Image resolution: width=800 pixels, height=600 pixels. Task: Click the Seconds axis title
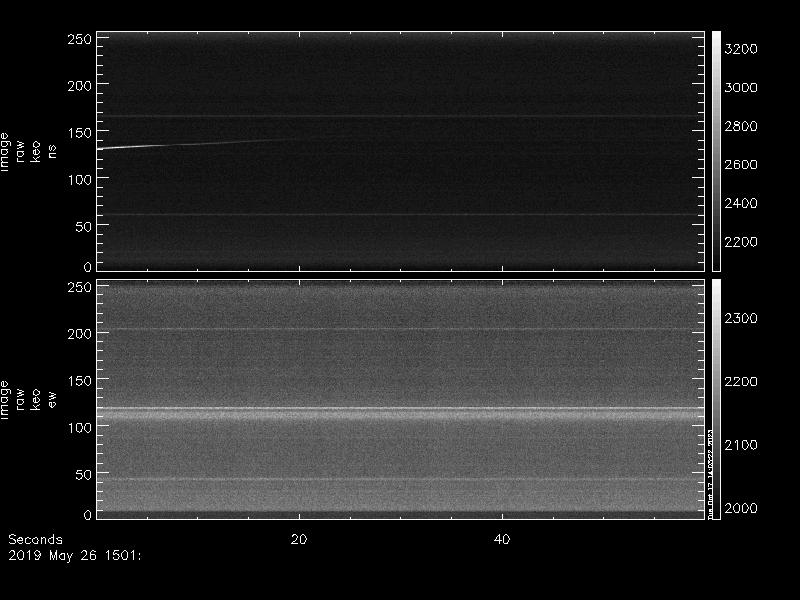tap(35, 539)
